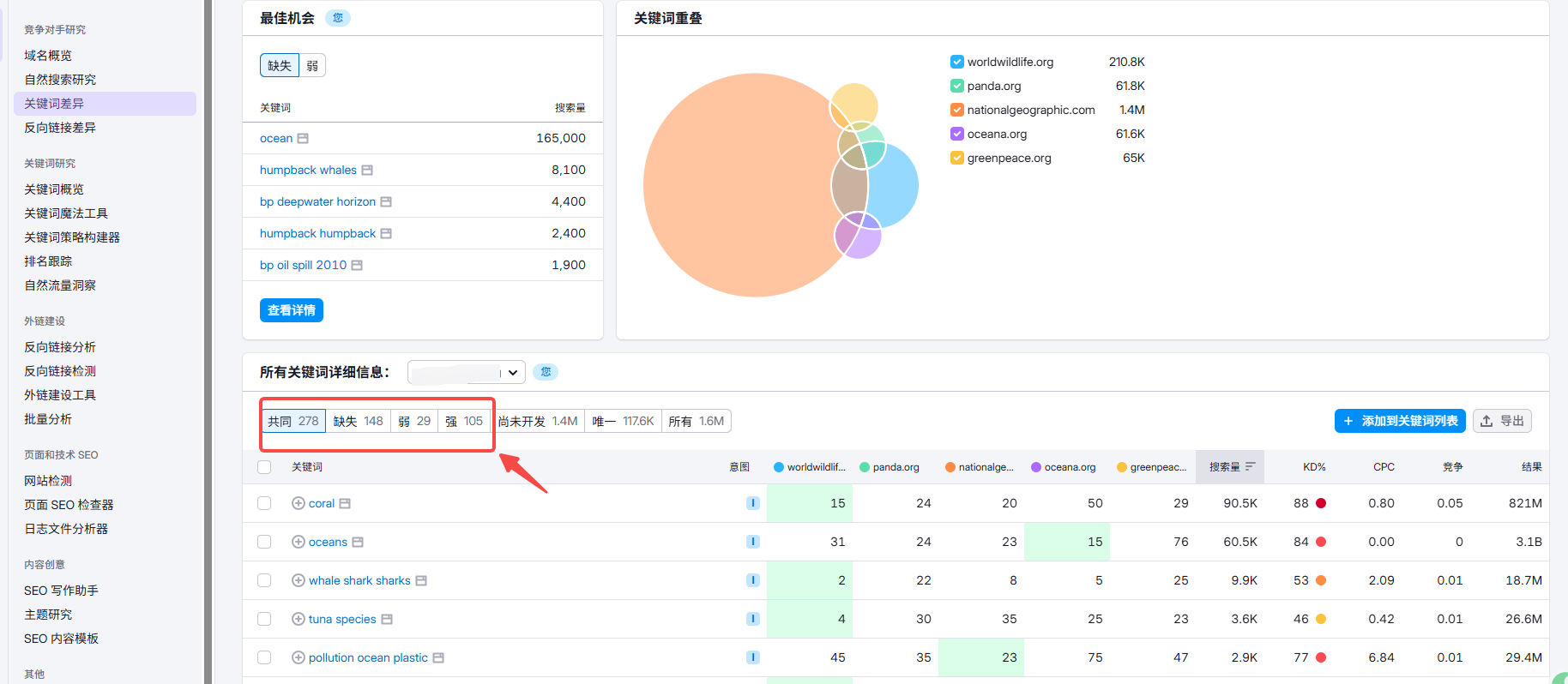The image size is (1568, 684).
Task: Tick the checkbox for whale shark sharks
Action: (264, 580)
